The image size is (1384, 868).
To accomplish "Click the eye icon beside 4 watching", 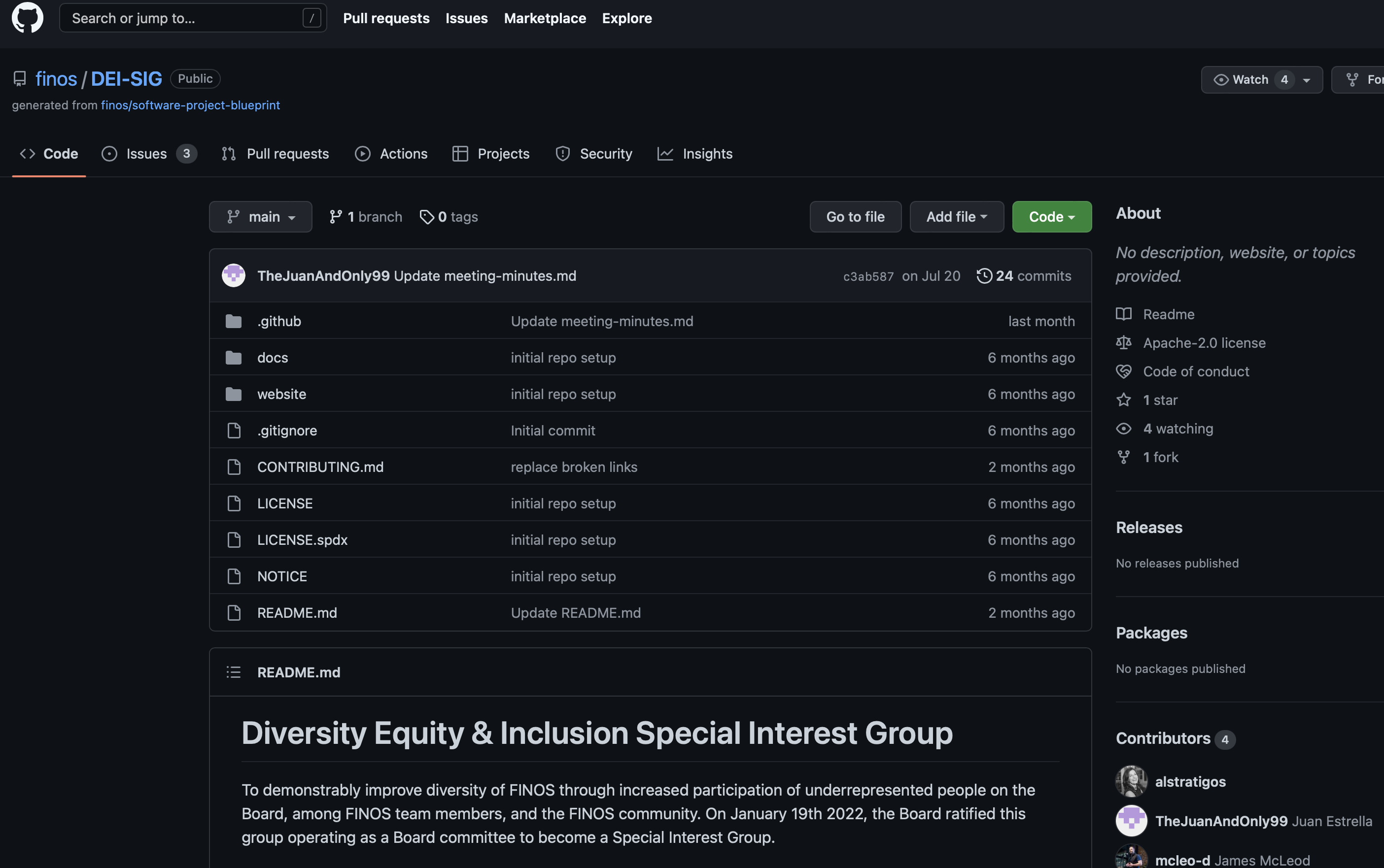I will click(1124, 428).
